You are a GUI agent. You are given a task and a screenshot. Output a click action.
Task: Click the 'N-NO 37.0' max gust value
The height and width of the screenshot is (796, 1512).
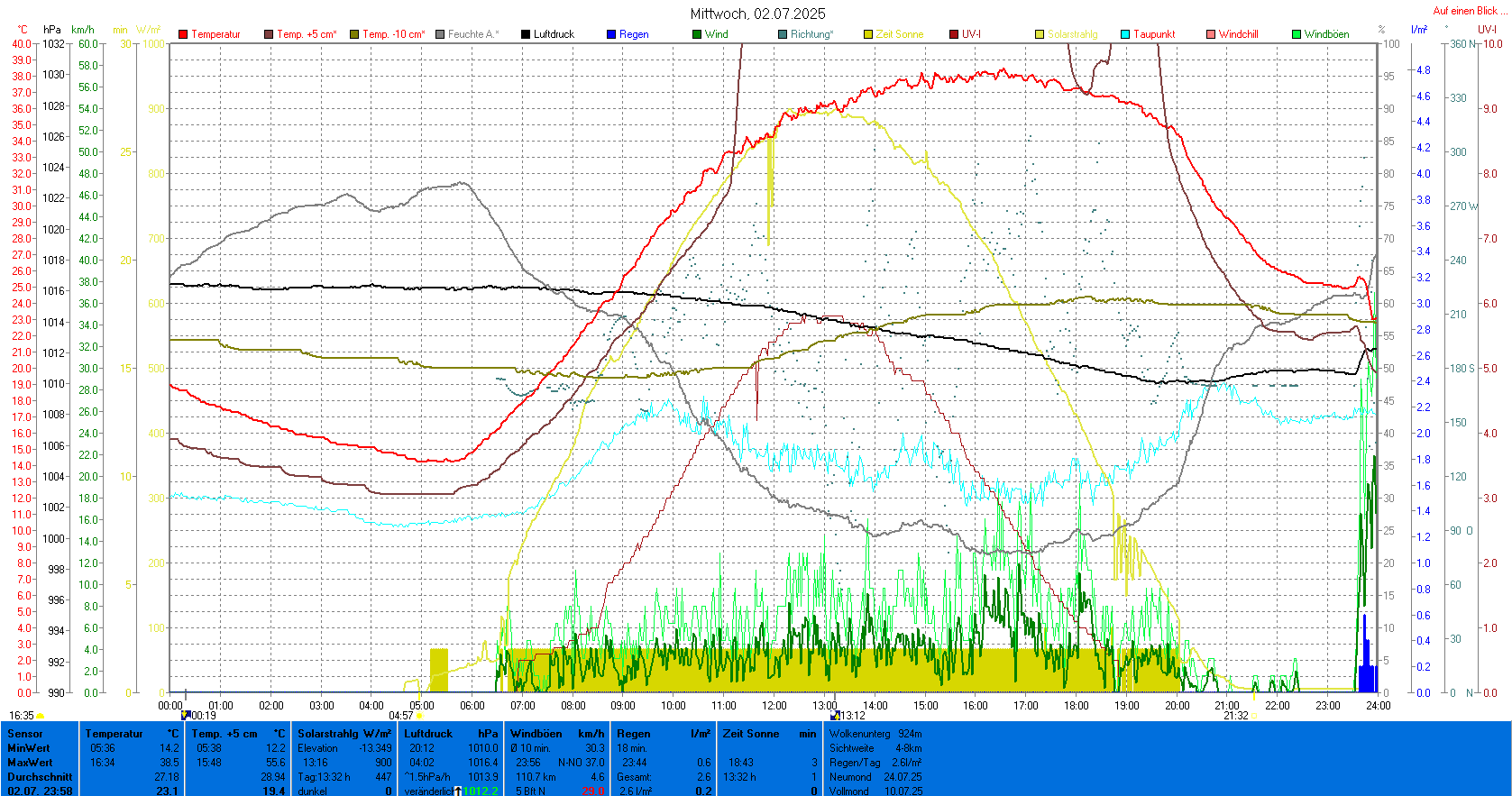point(582,763)
